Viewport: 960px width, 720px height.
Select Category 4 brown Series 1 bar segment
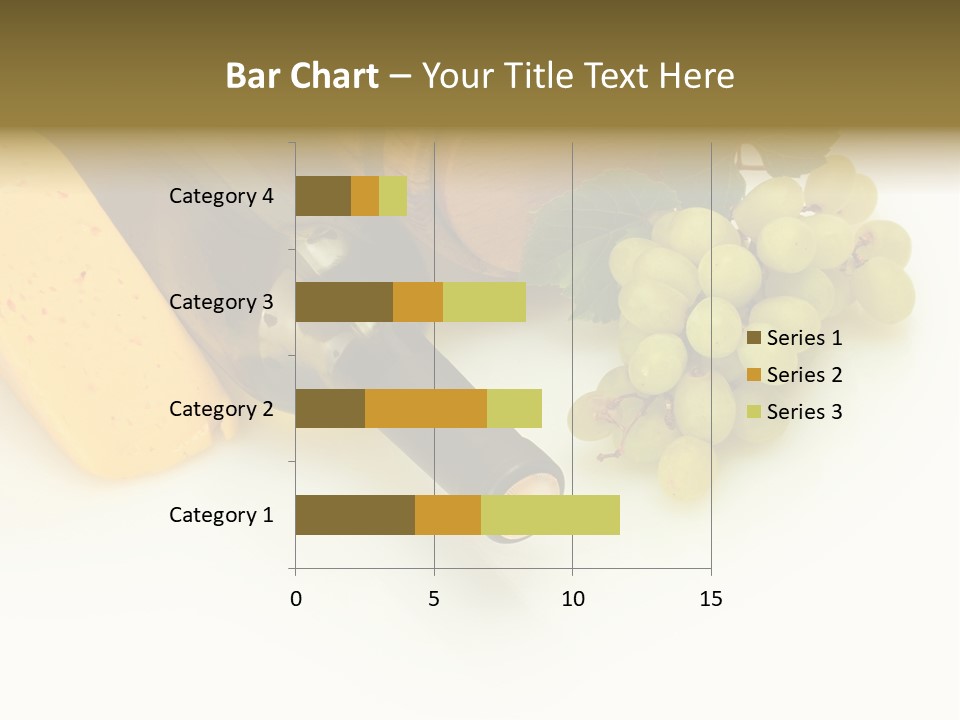coord(323,196)
